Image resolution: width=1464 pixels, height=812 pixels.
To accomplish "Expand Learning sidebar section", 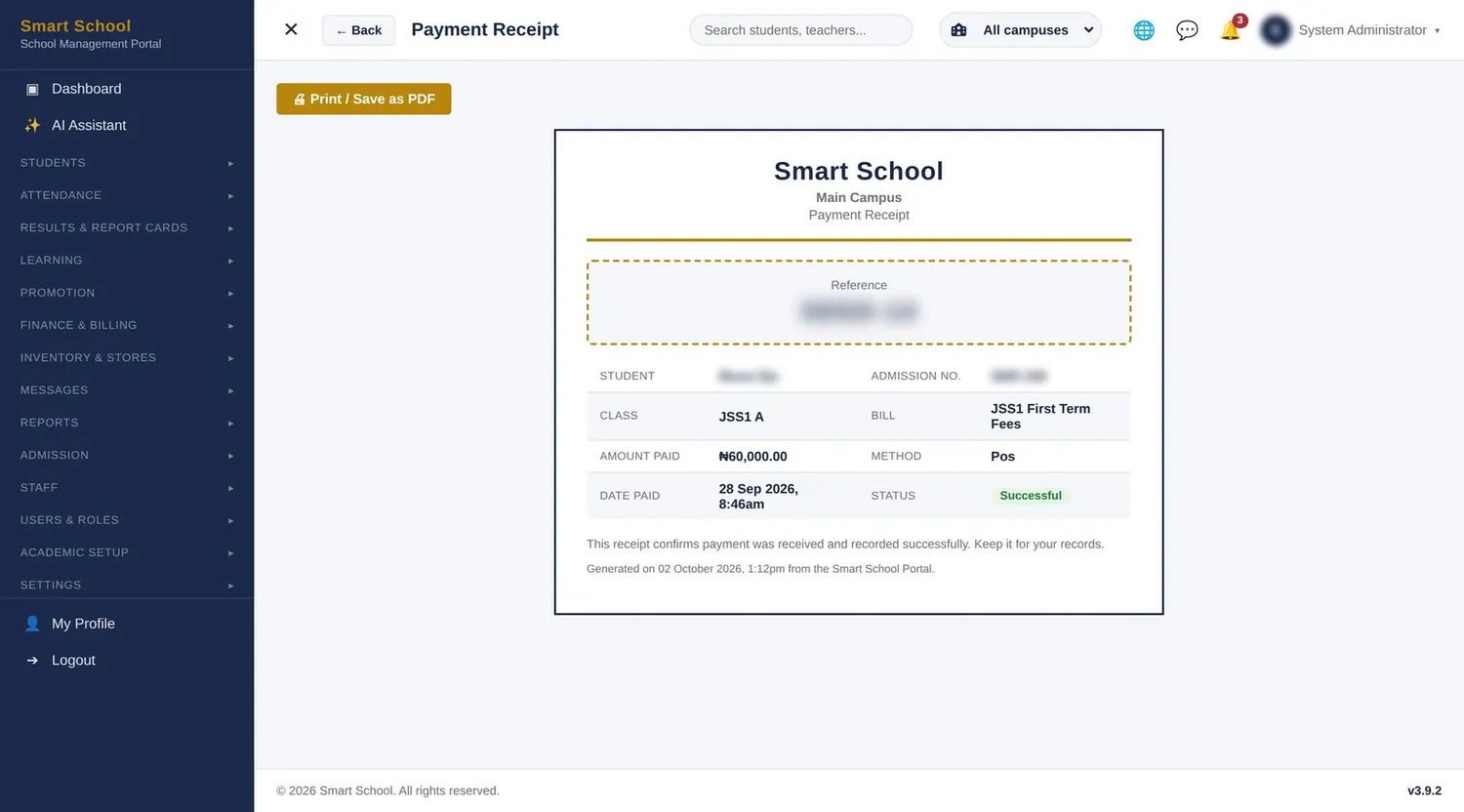I will click(x=127, y=261).
